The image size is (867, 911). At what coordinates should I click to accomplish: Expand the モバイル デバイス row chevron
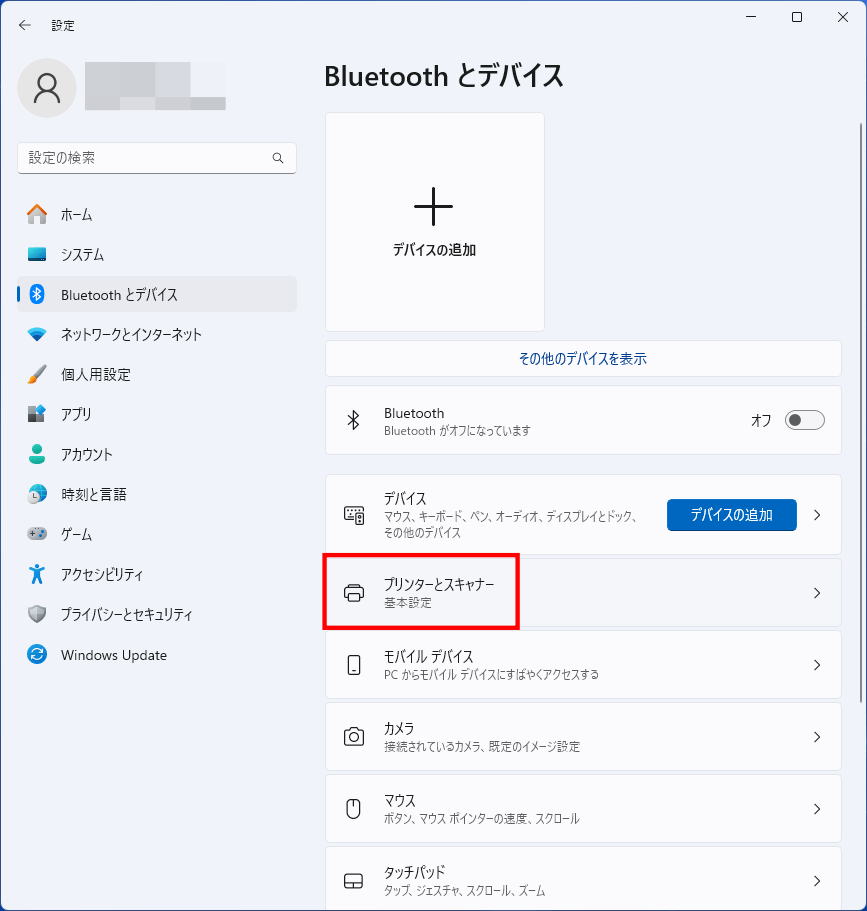[817, 665]
